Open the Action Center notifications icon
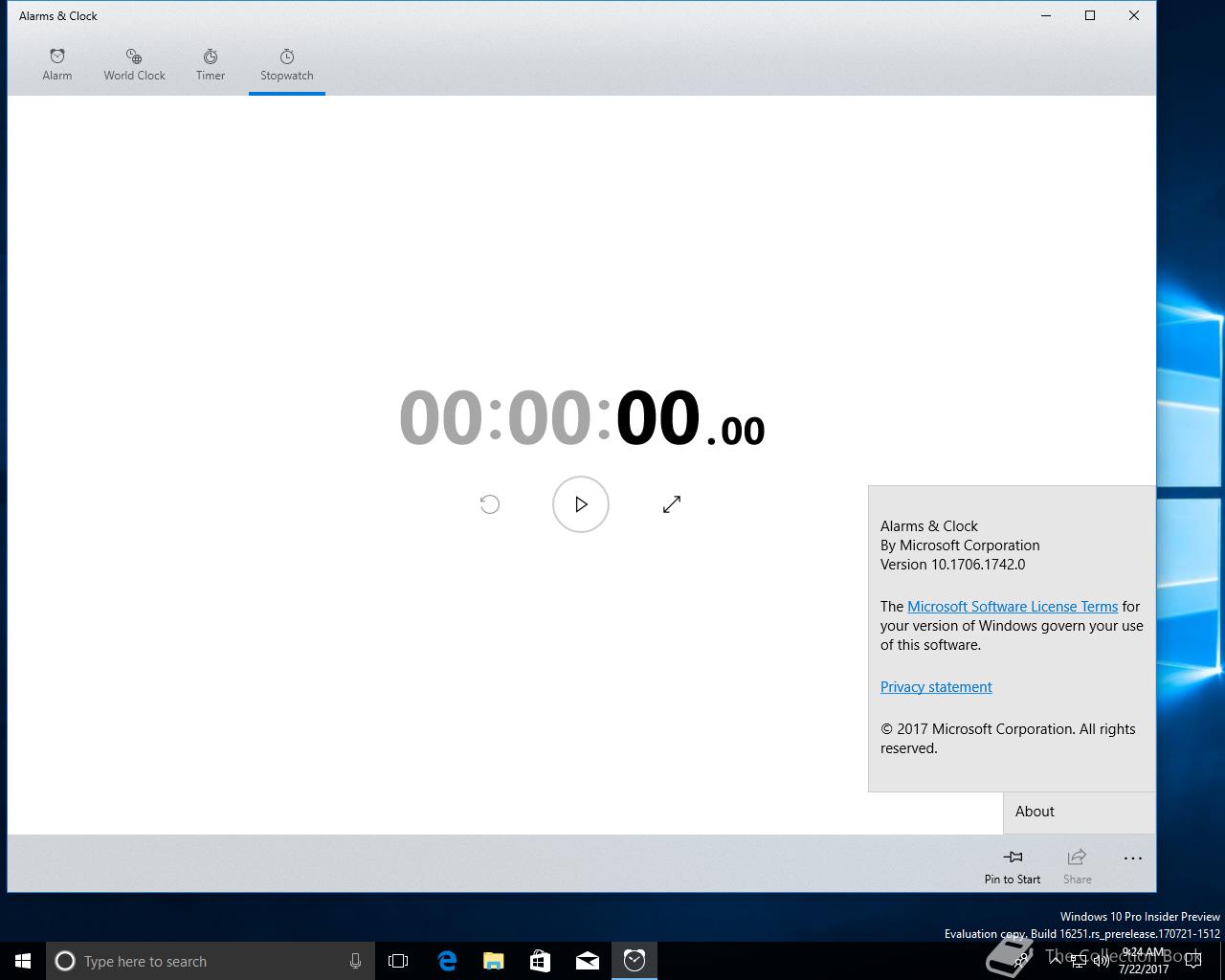 (x=1193, y=961)
